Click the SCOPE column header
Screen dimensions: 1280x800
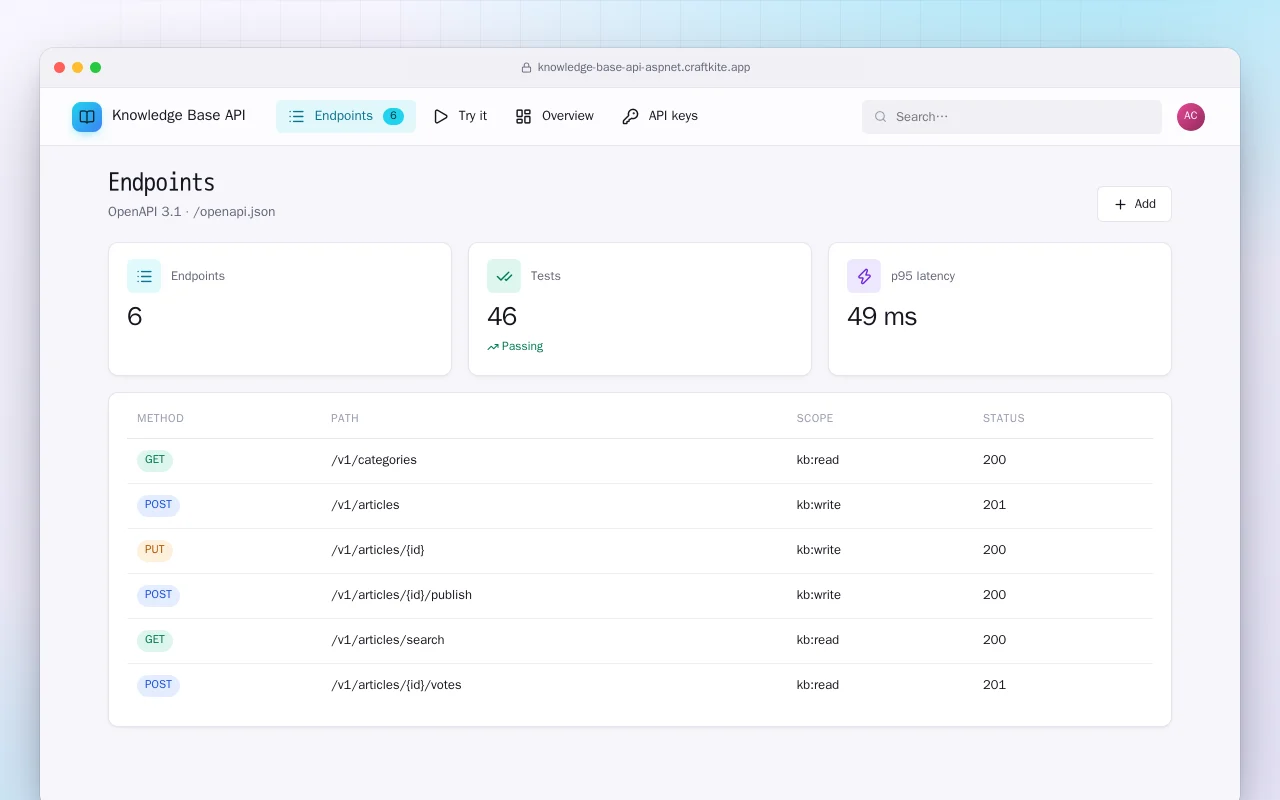[815, 419]
